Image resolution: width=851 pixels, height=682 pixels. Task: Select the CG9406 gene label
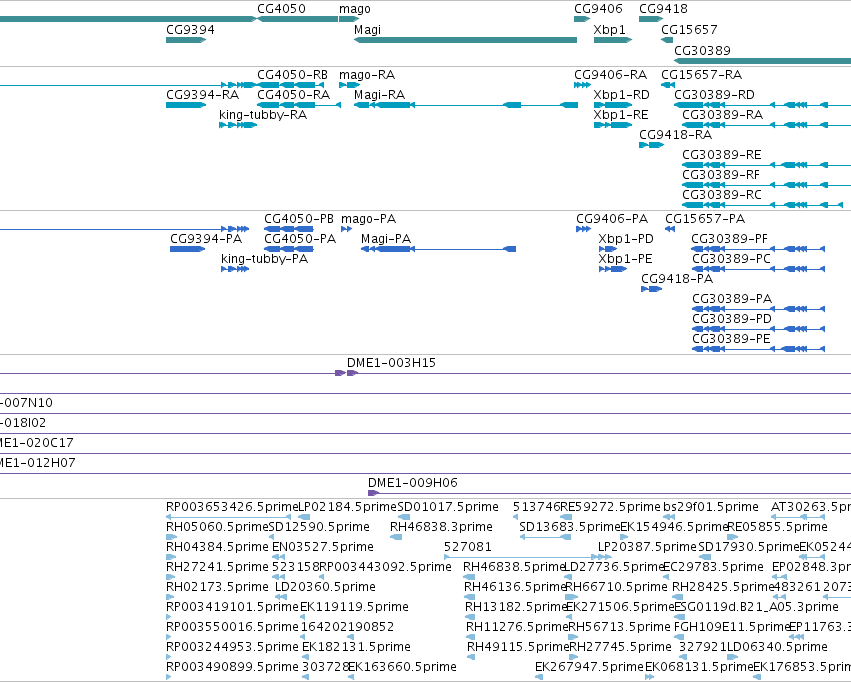[x=598, y=9]
